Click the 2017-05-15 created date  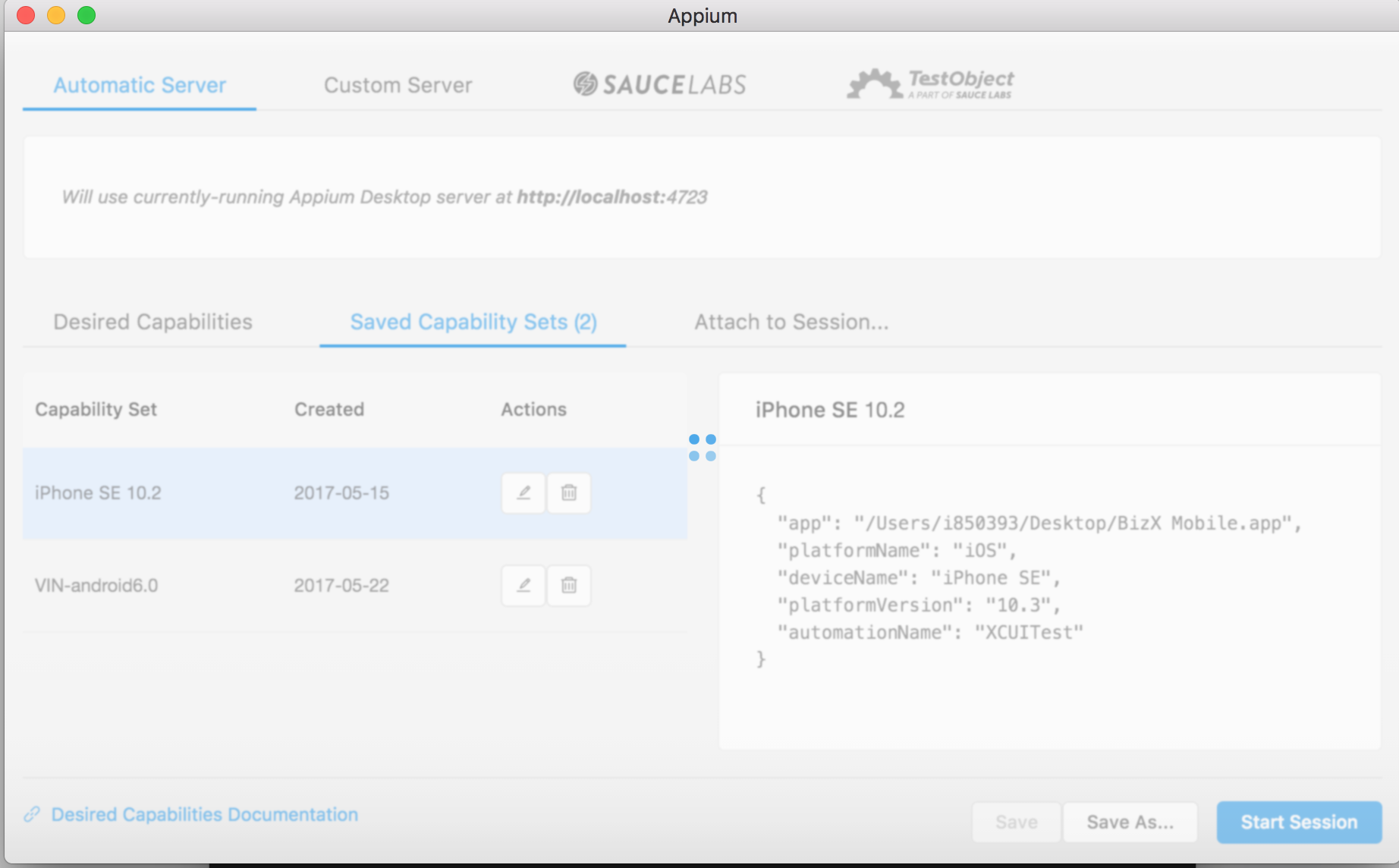tap(341, 493)
